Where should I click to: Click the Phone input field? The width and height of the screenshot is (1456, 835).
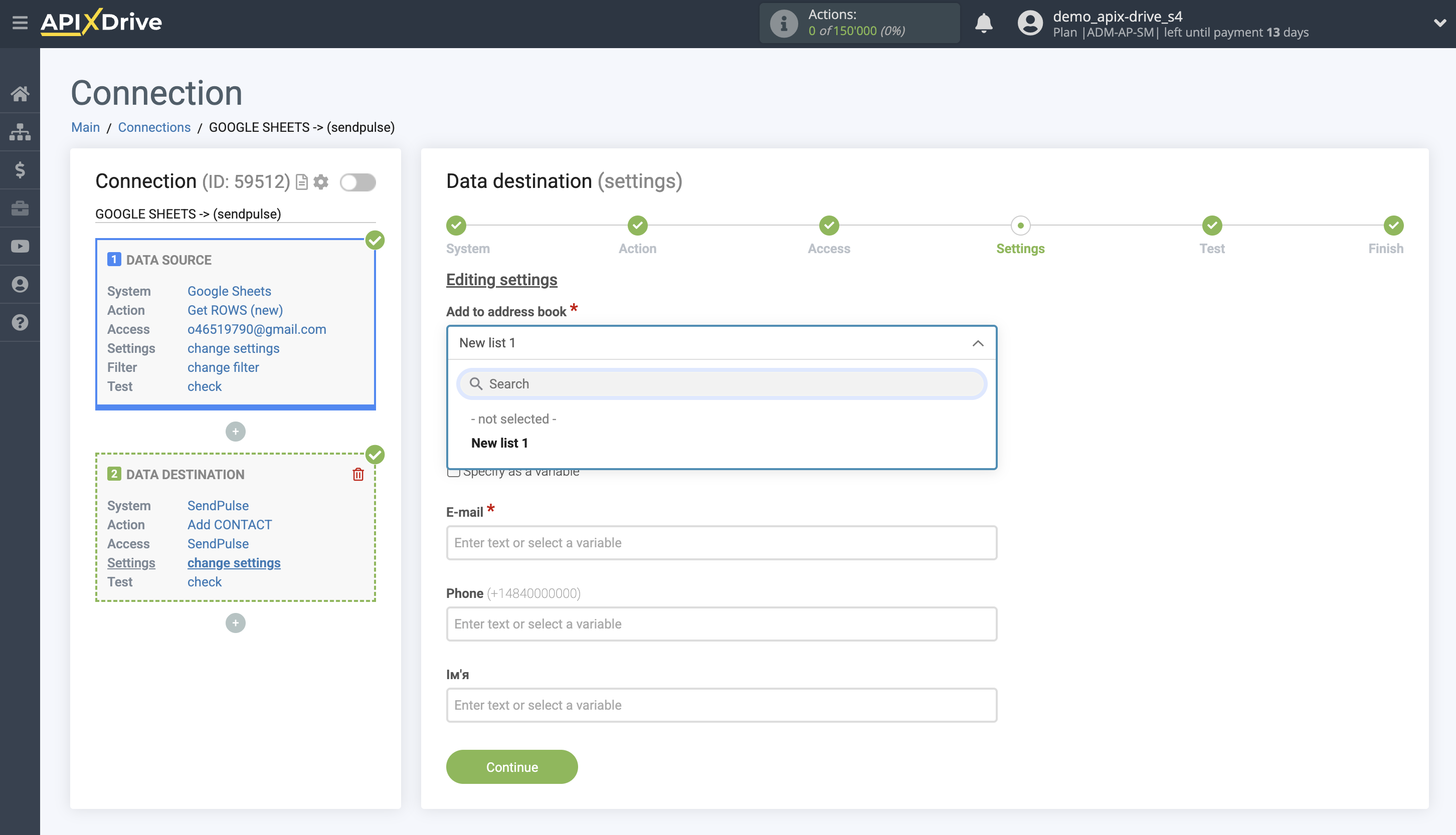[x=721, y=624]
